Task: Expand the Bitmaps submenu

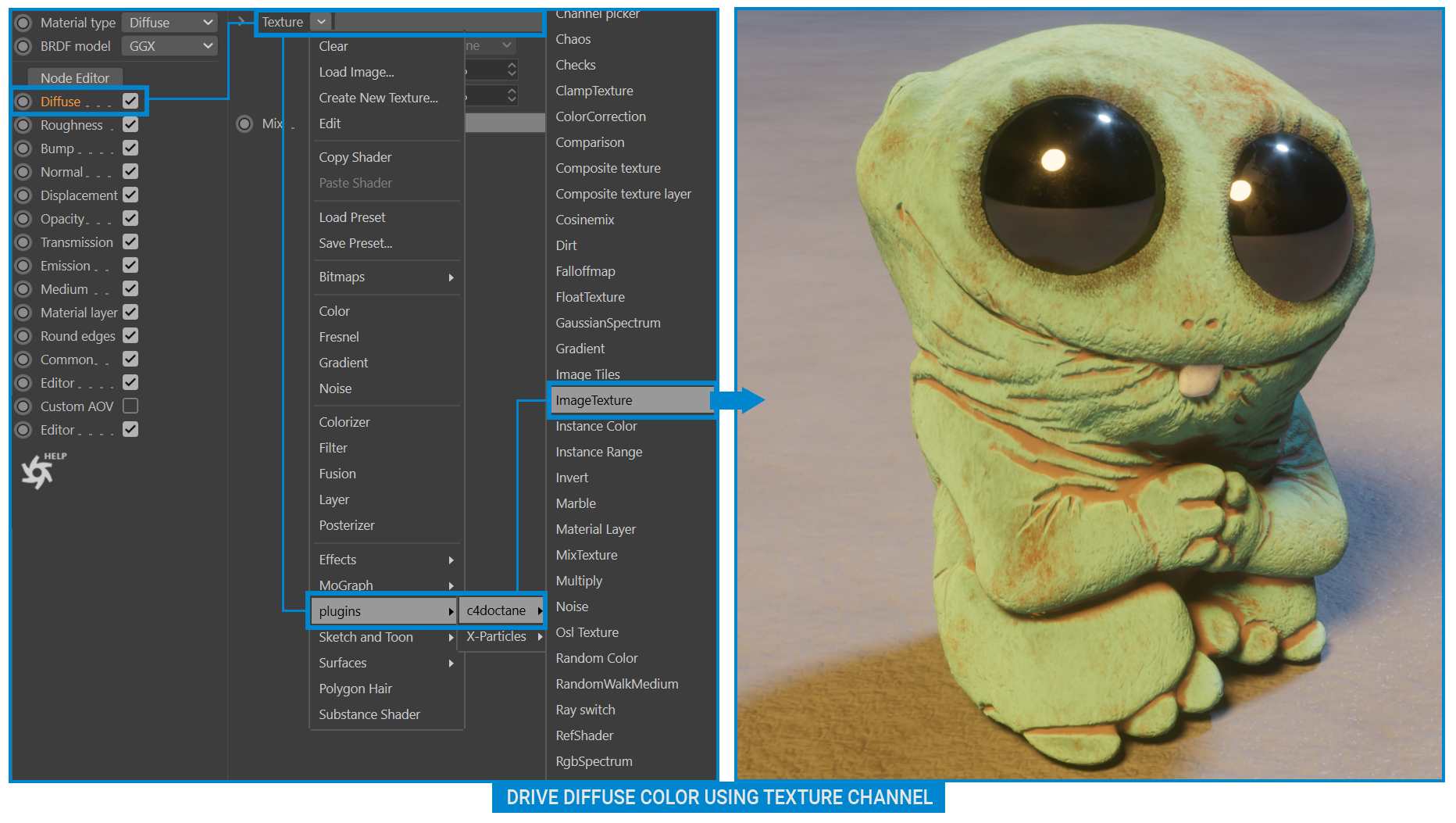Action: 341,277
